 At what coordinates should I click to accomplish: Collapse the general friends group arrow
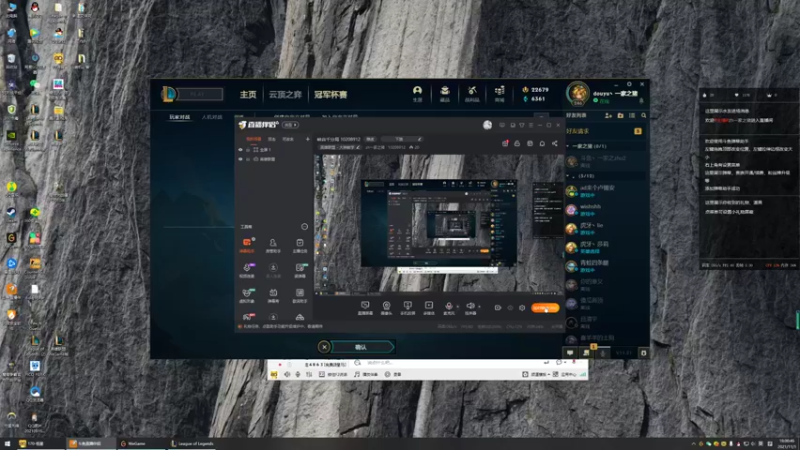click(568, 176)
